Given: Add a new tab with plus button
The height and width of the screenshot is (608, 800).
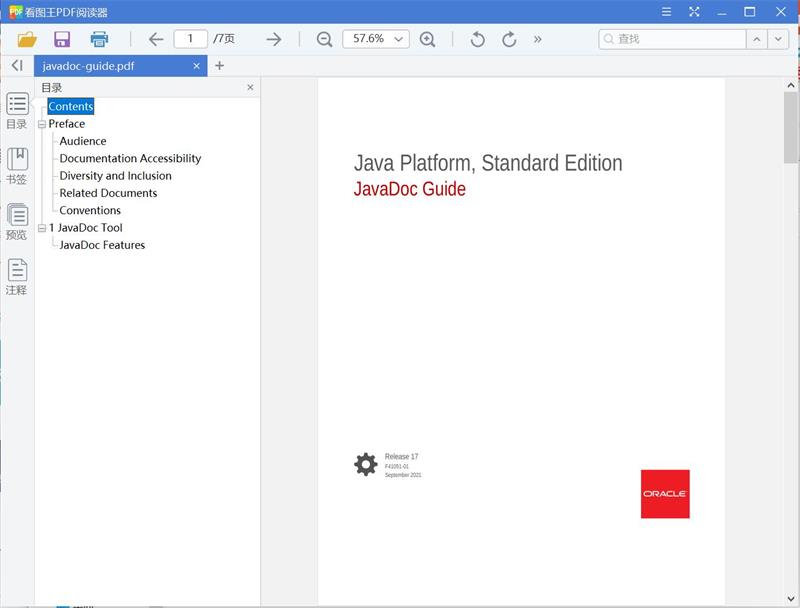Looking at the screenshot, I should [x=219, y=65].
